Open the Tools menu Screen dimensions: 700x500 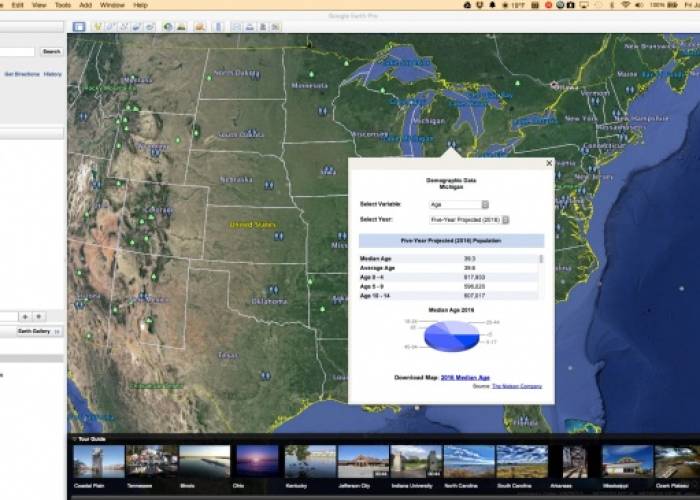(x=62, y=5)
